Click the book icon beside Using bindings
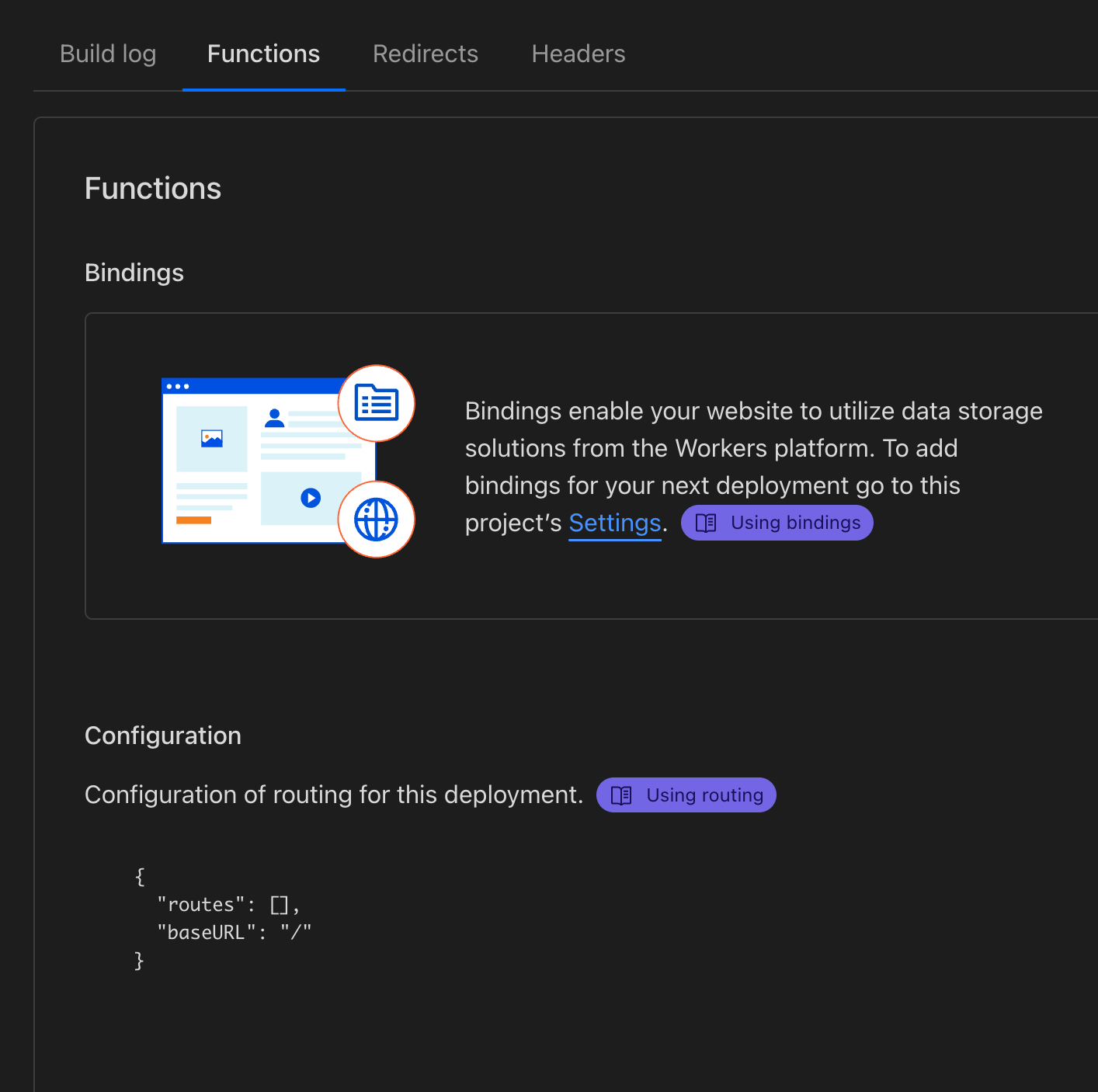Image resolution: width=1098 pixels, height=1092 pixels. [x=706, y=523]
